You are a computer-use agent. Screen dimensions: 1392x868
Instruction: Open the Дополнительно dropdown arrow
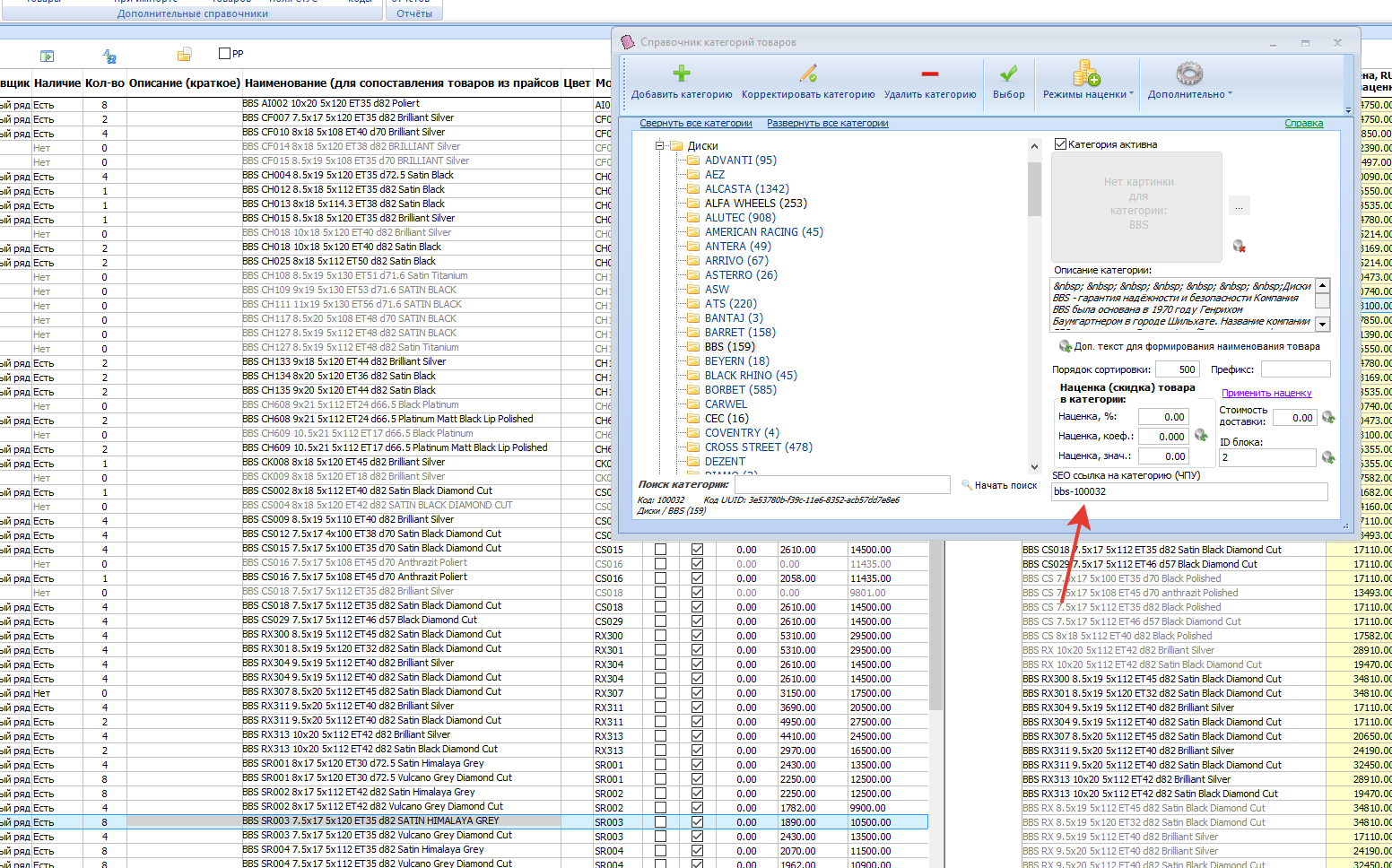(x=1230, y=93)
